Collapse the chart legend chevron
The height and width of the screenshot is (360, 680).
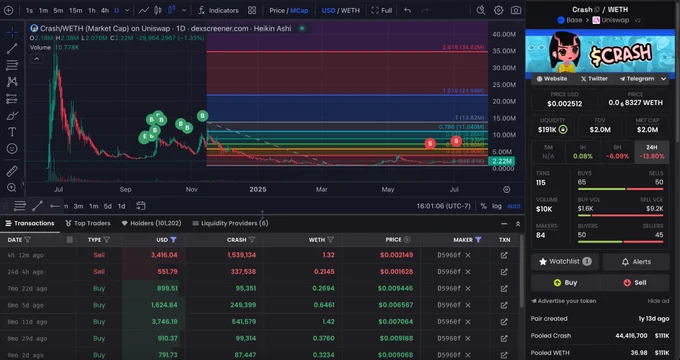tap(36, 59)
